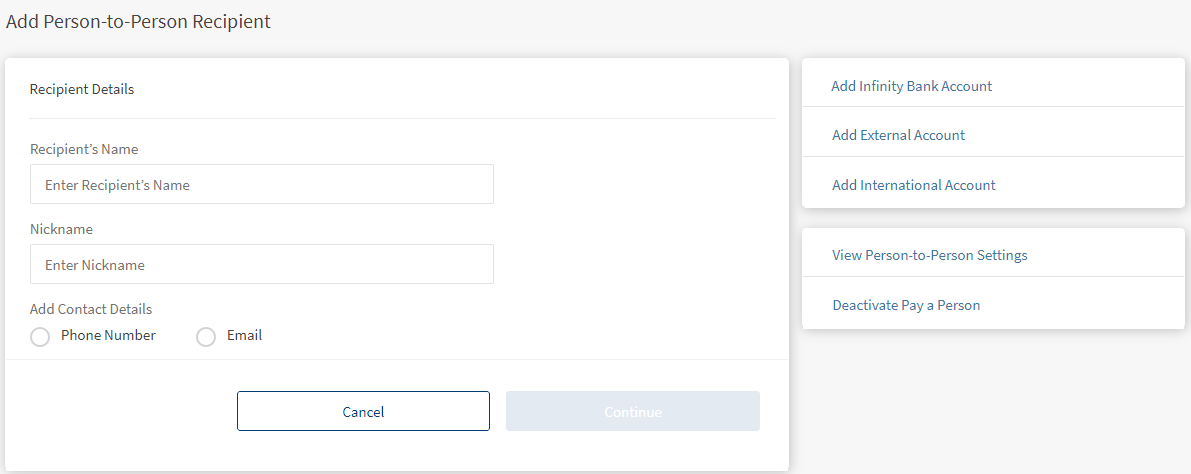
Task: View Person-to-Person Settings
Action: click(x=929, y=255)
